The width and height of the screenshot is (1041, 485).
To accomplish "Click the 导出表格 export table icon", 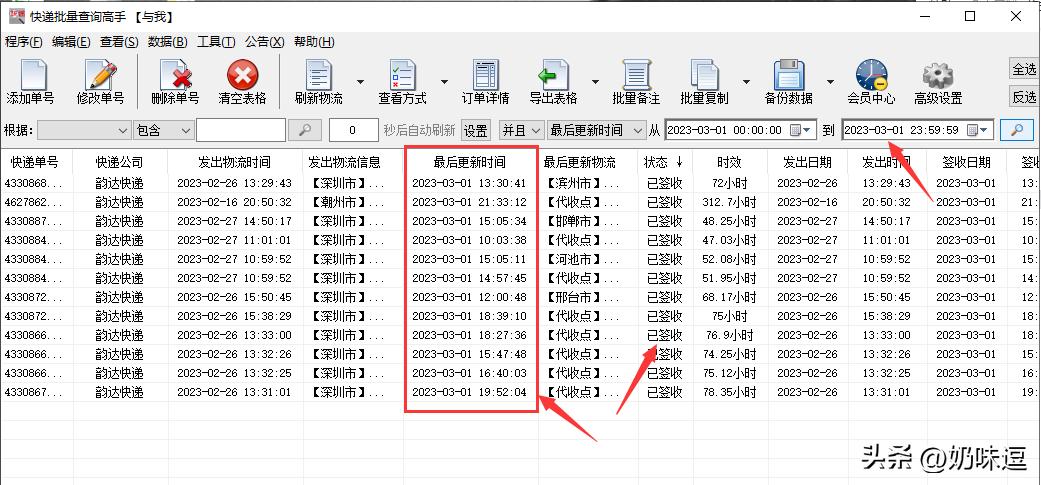I will tap(553, 75).
